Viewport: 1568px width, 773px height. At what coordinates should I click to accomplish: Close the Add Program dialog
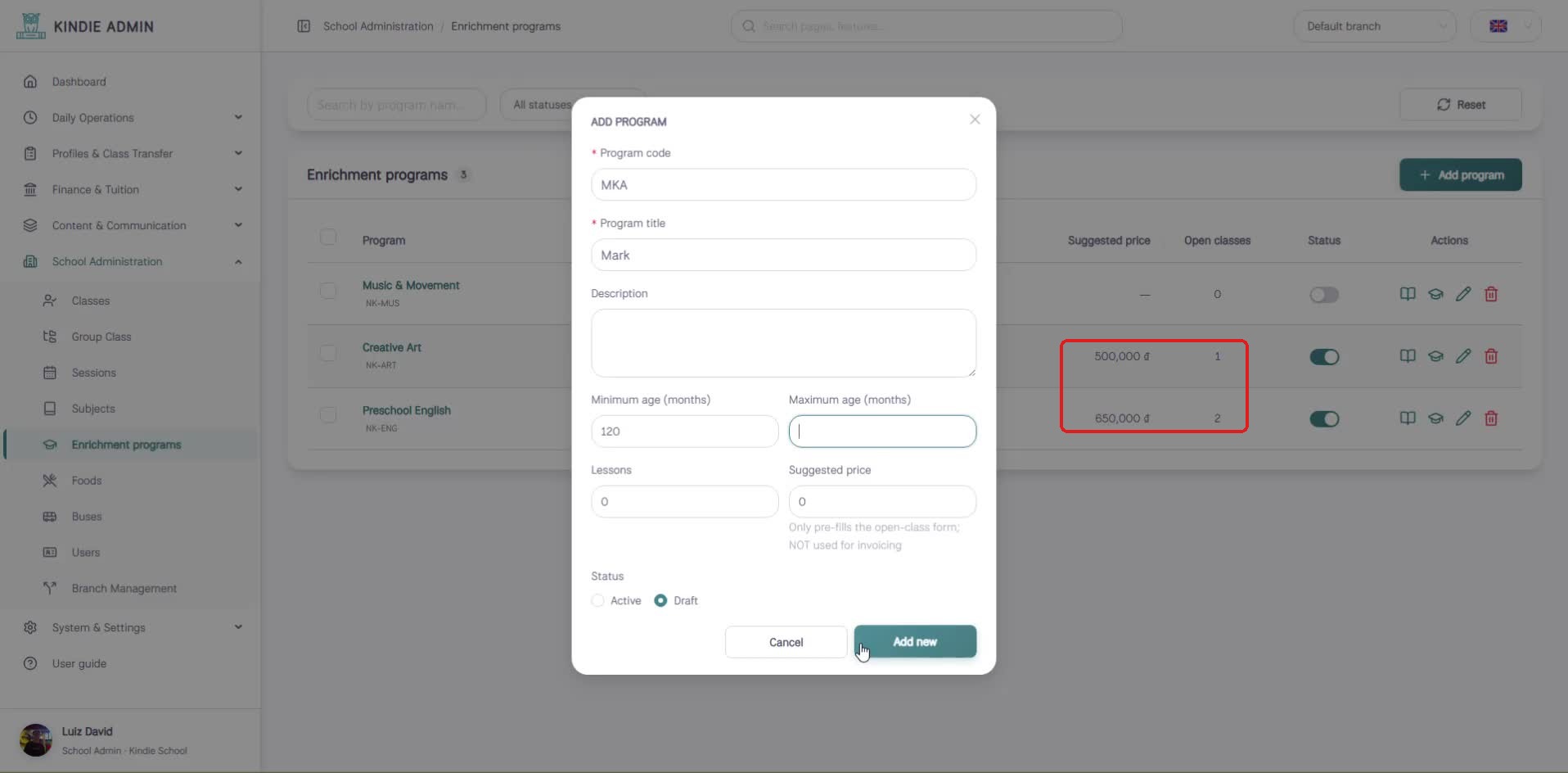[975, 120]
